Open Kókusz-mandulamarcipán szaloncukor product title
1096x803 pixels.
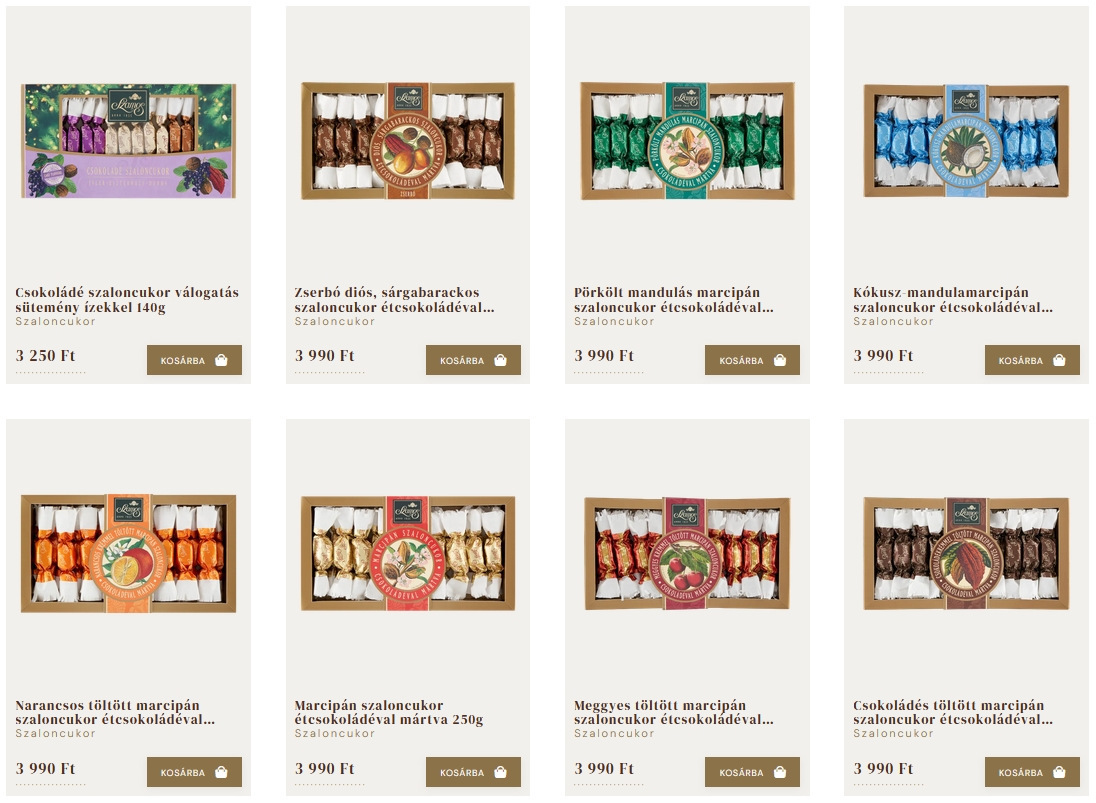pyautogui.click(x=953, y=300)
